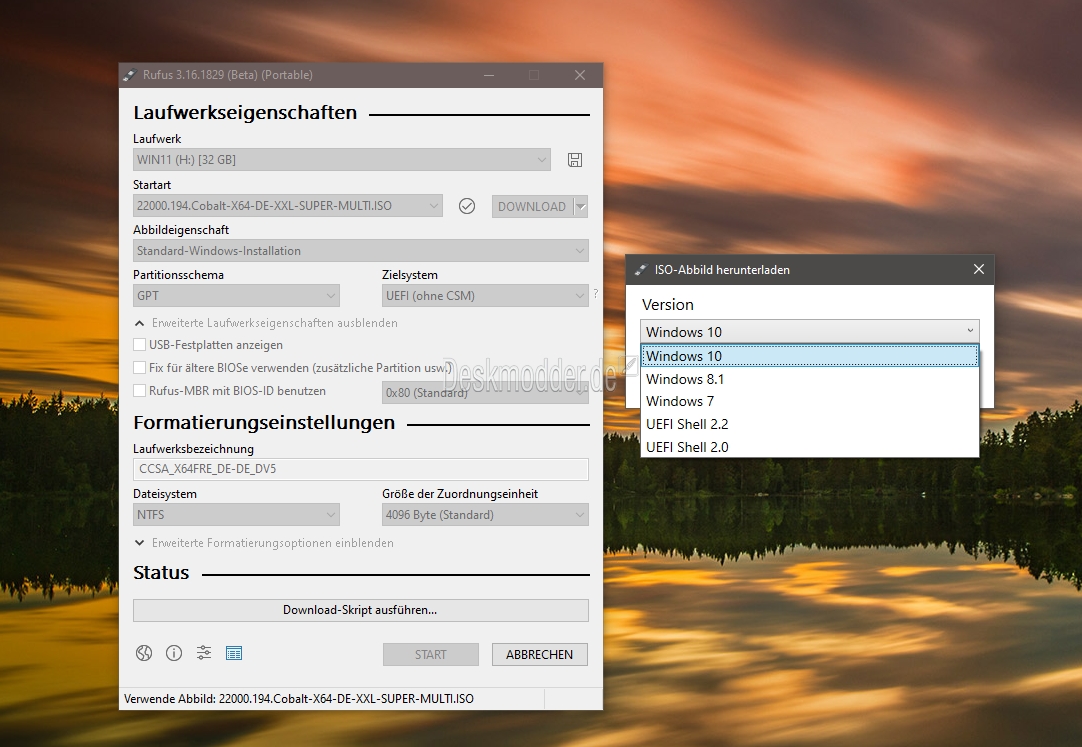Click the DOWNLOAD button

tap(532, 206)
